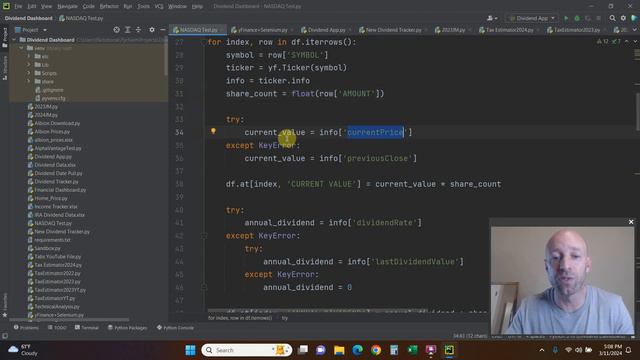This screenshot has width=640, height=360.
Task: Collapse all in Project panel
Action: point(138,30)
